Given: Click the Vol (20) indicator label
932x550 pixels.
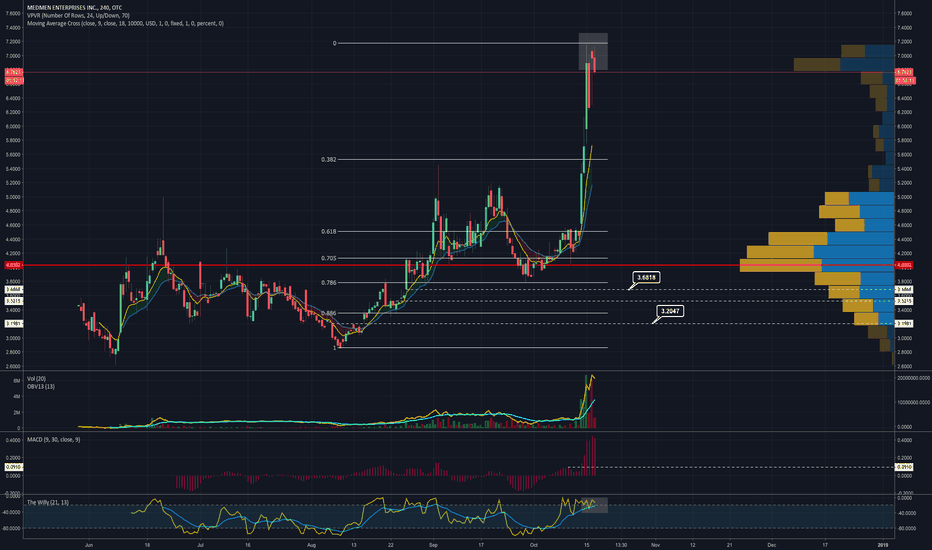Looking at the screenshot, I should pyautogui.click(x=36, y=379).
